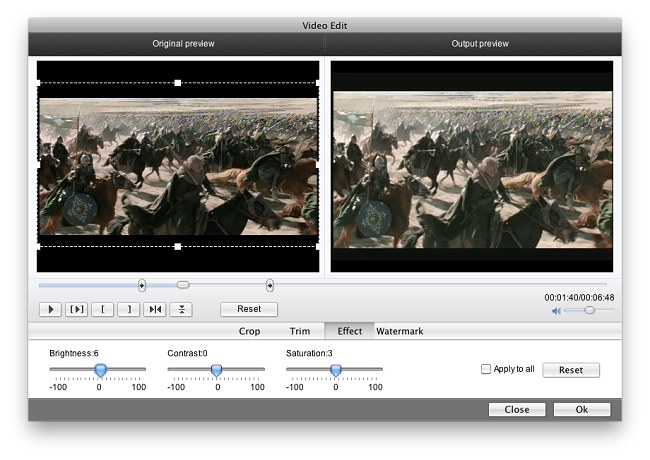The image size is (650, 460).
Task: Reset effects with the Effect panel Reset button
Action: coord(571,370)
